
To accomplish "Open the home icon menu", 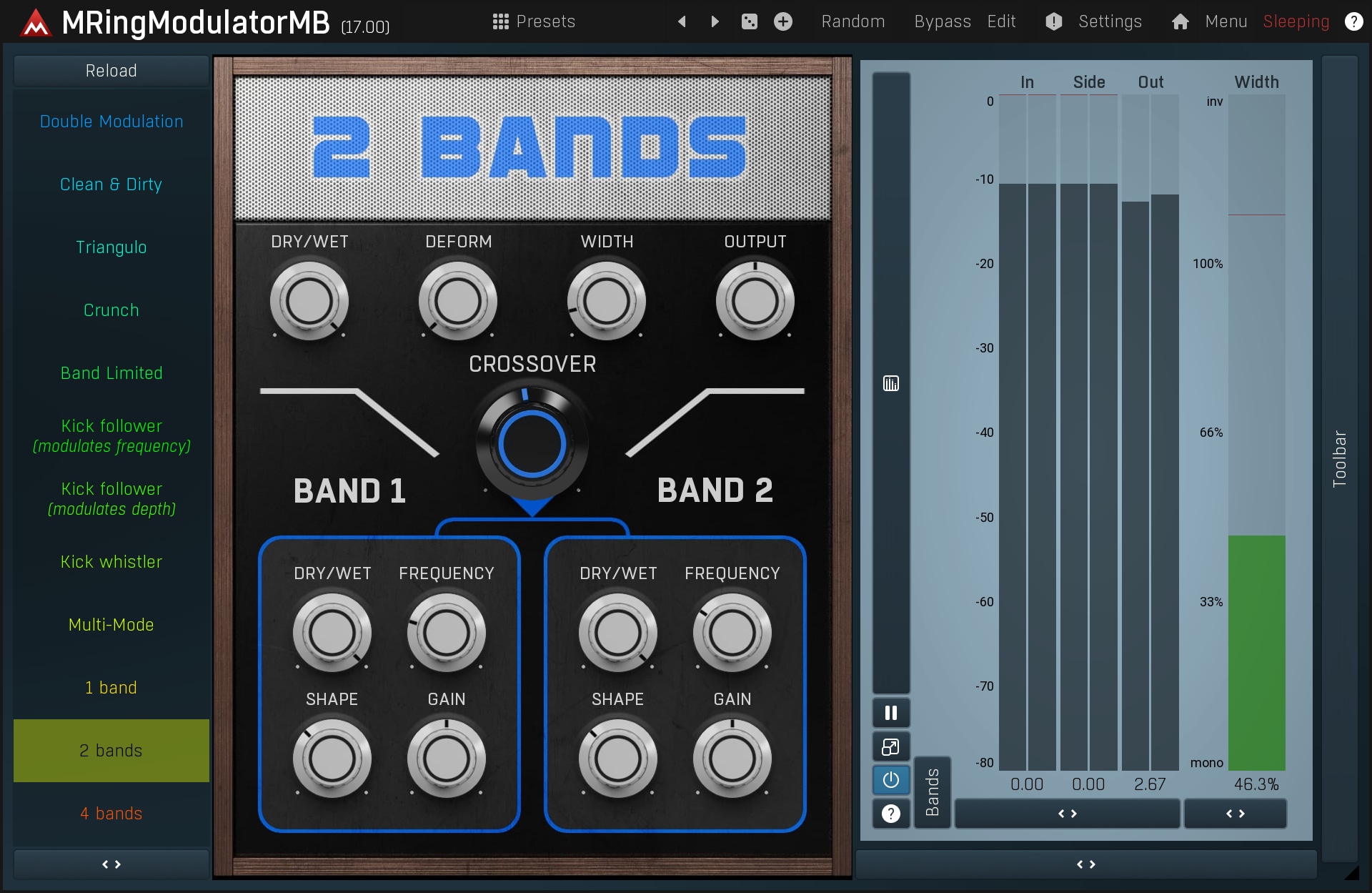I will pos(1180,21).
